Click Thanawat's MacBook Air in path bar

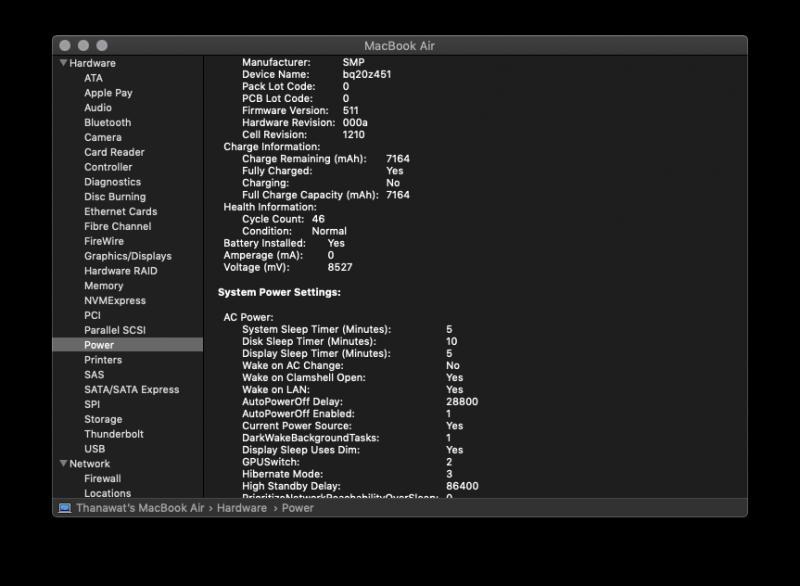140,508
